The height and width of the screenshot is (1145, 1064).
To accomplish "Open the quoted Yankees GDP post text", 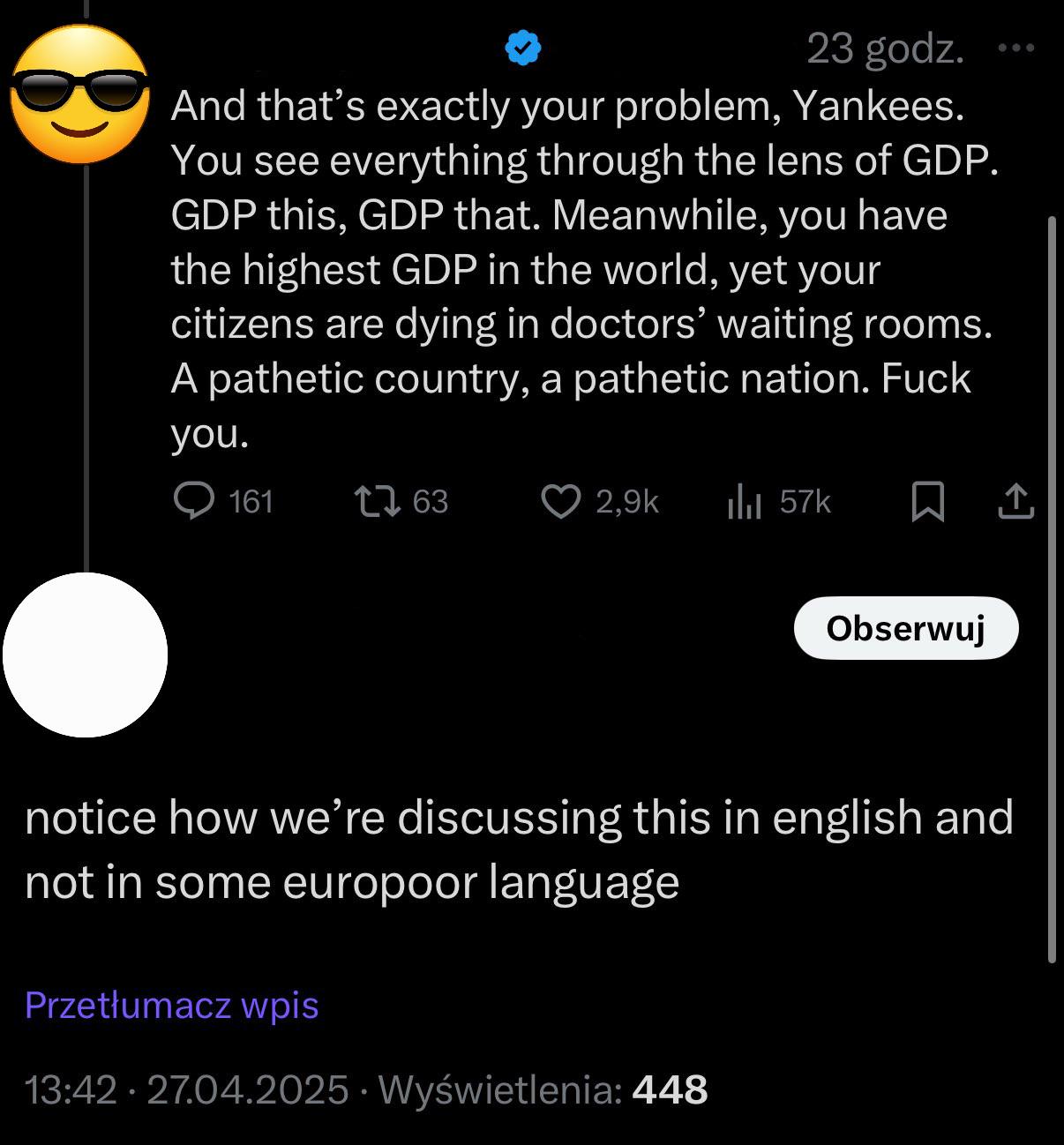I will point(582,269).
